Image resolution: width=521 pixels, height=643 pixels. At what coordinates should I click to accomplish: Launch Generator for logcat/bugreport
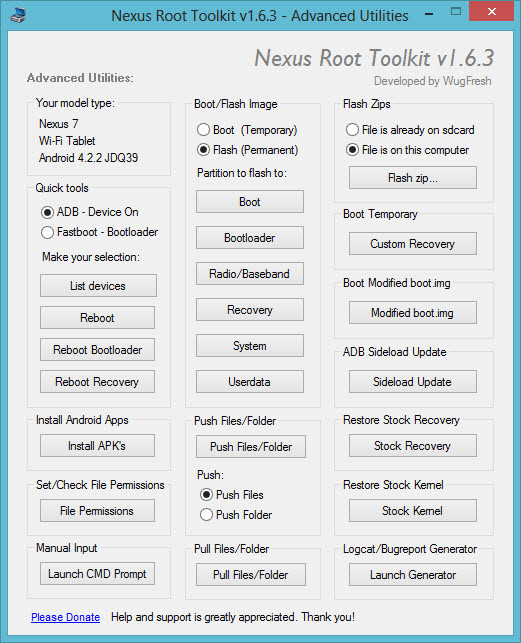point(413,575)
